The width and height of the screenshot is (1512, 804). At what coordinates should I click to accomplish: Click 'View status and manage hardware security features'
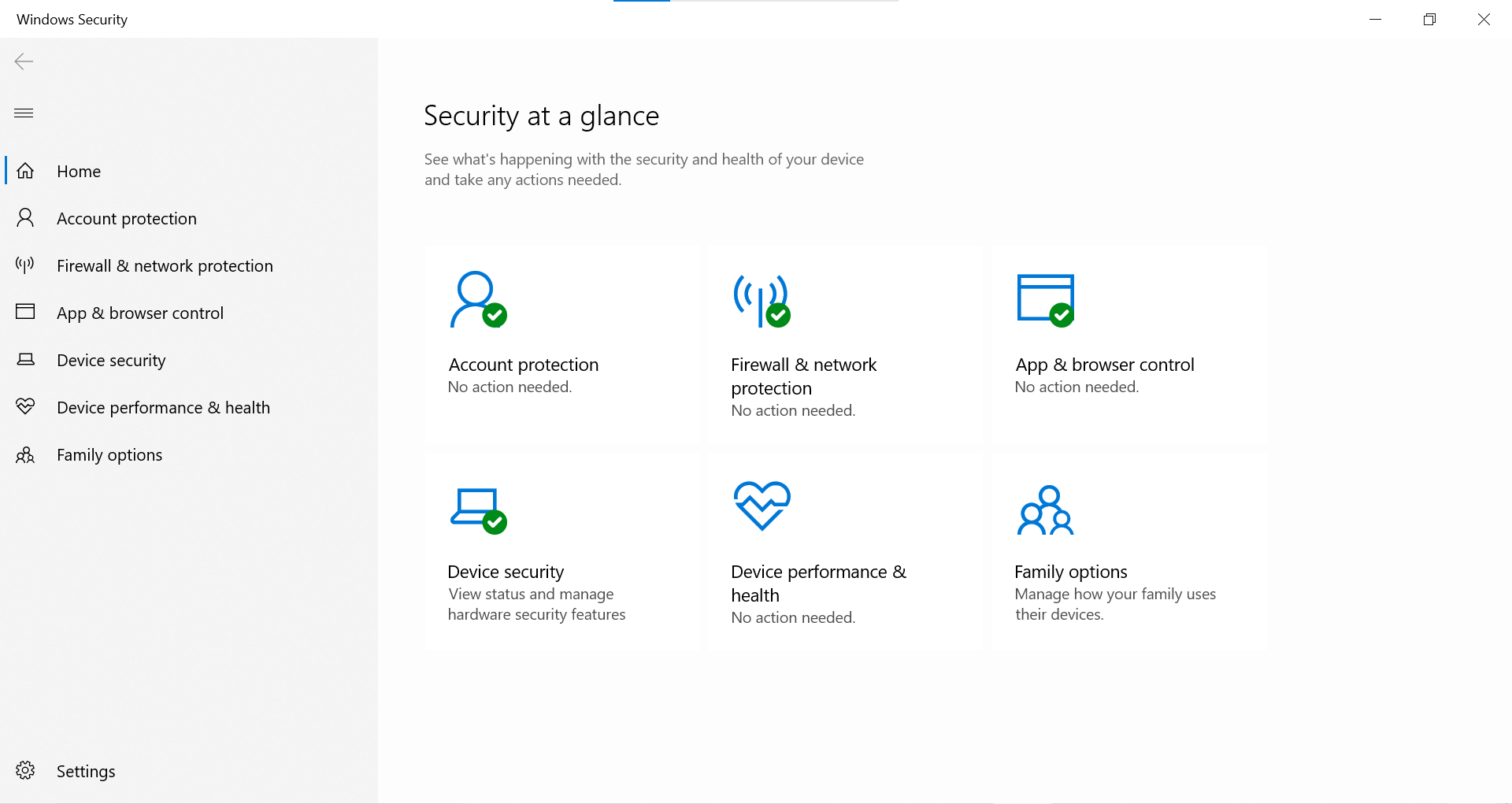537,604
